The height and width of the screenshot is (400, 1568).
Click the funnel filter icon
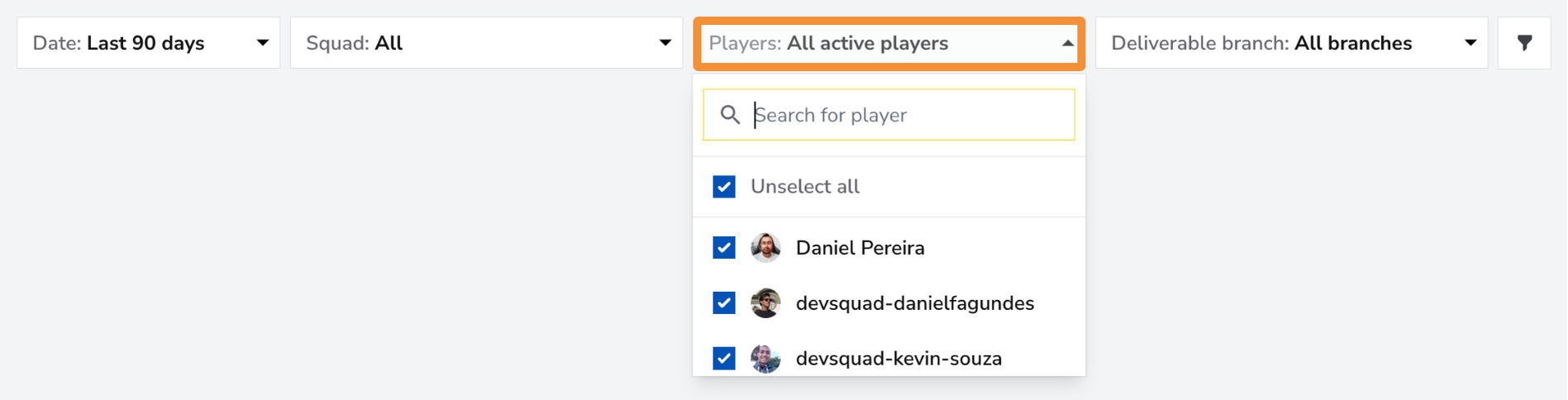click(x=1524, y=43)
